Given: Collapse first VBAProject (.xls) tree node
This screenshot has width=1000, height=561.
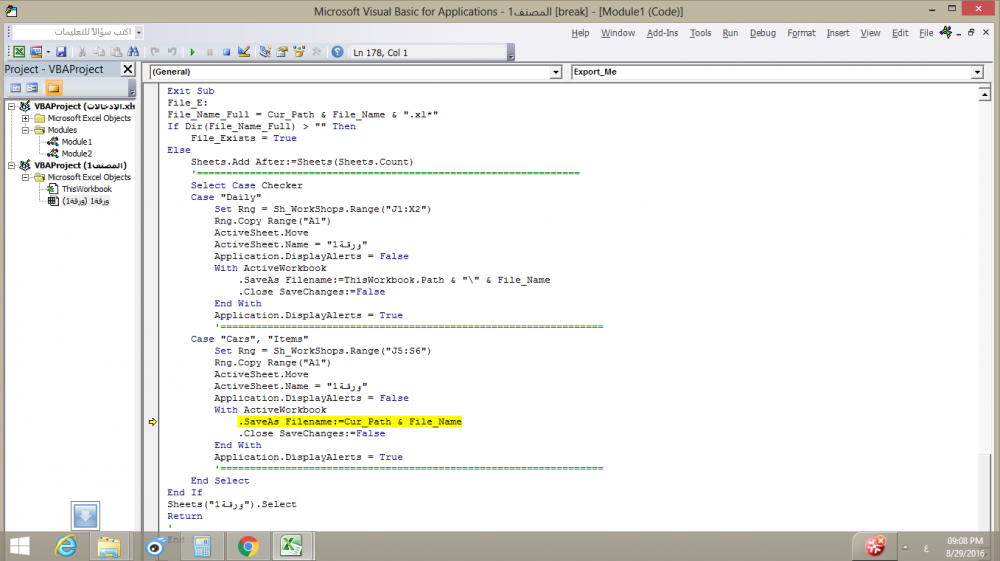Looking at the screenshot, I should tap(11, 106).
